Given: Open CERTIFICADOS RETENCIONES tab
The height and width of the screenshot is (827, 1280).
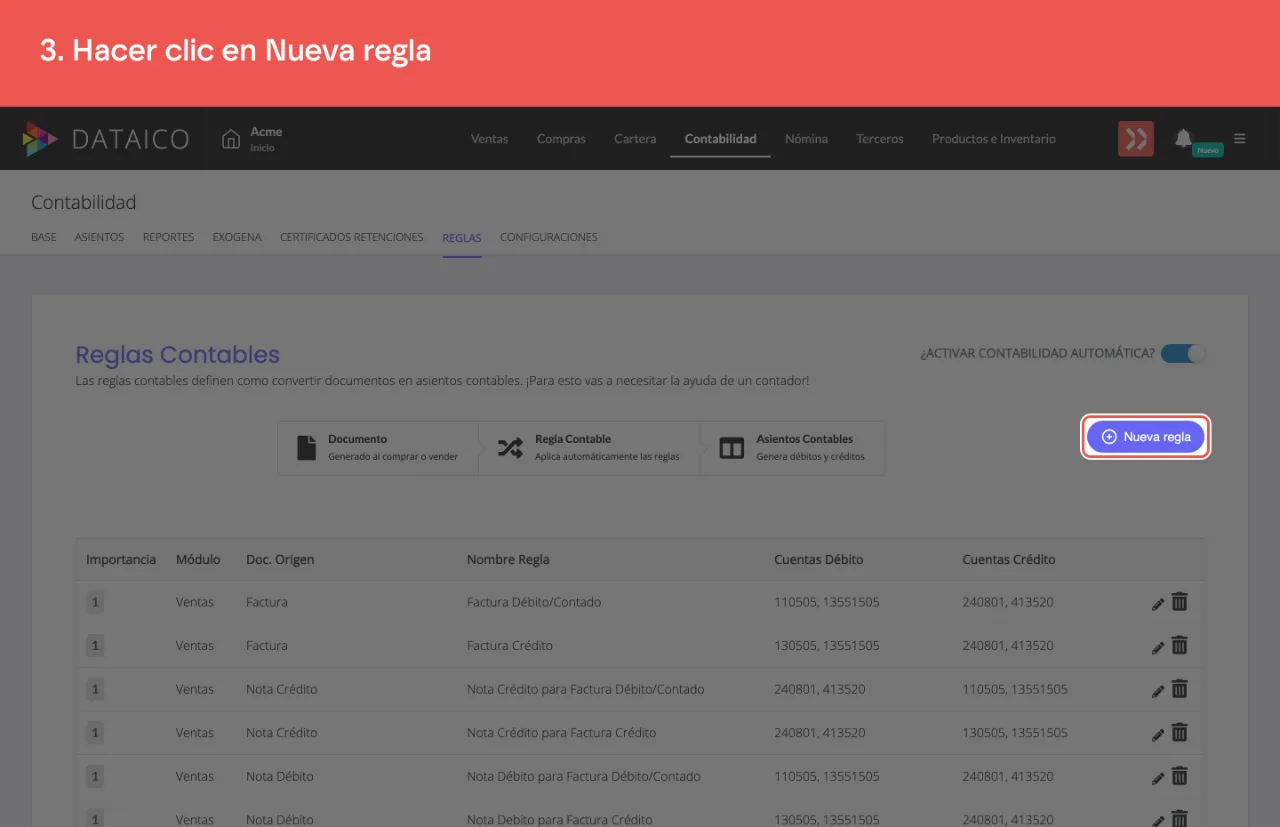Looking at the screenshot, I should tap(352, 238).
